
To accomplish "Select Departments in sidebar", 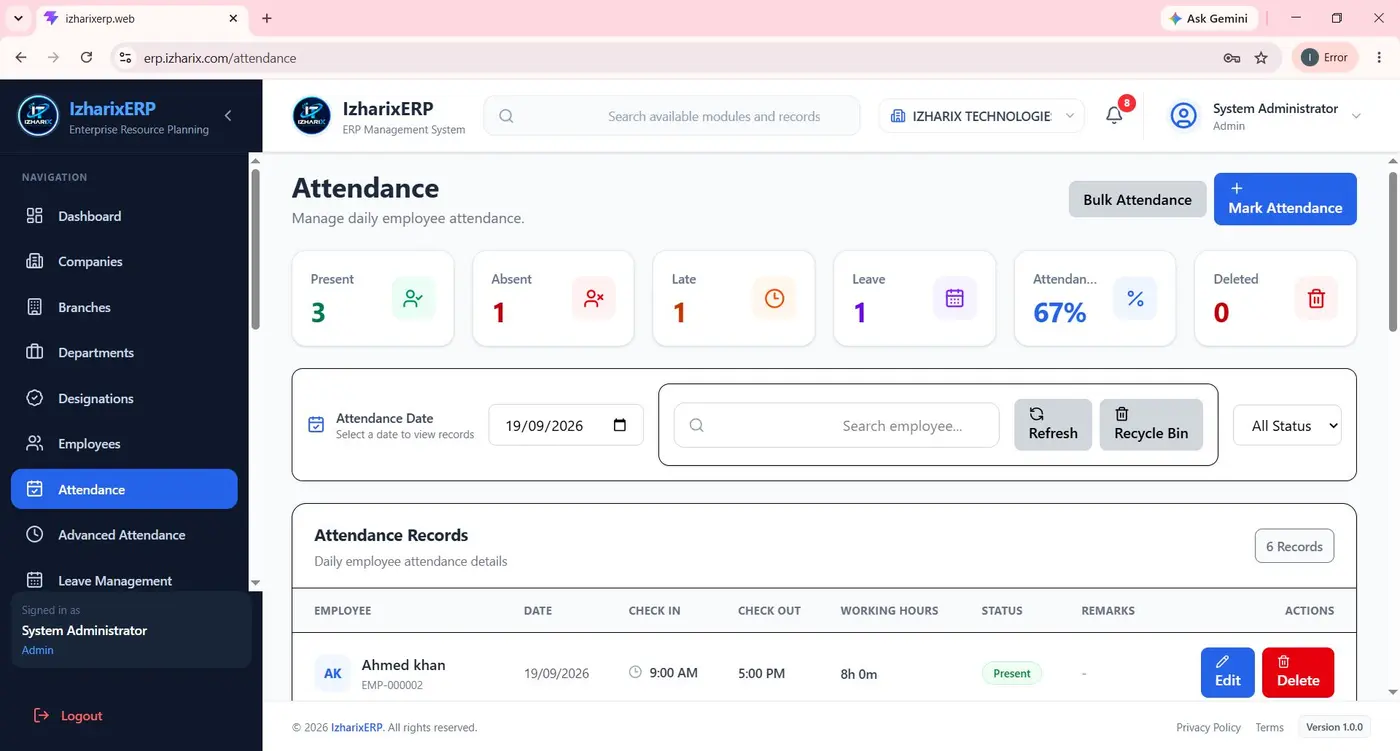I will click(124, 352).
